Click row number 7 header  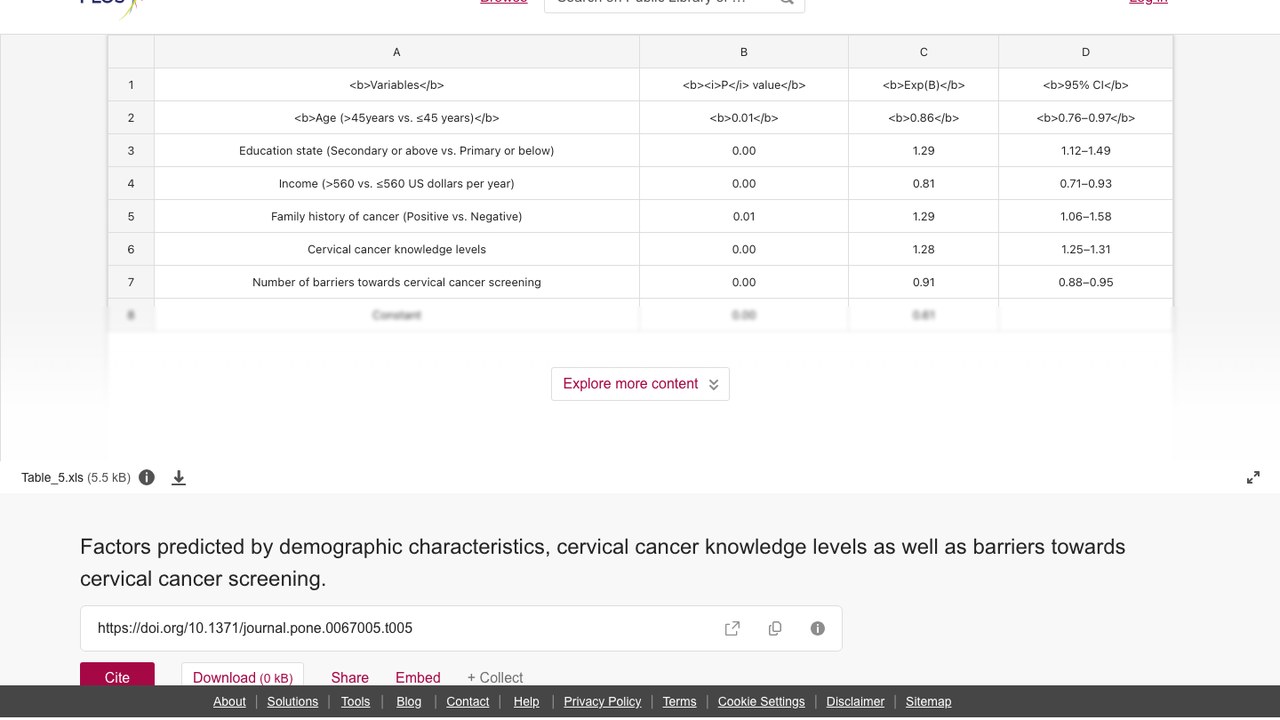(131, 282)
